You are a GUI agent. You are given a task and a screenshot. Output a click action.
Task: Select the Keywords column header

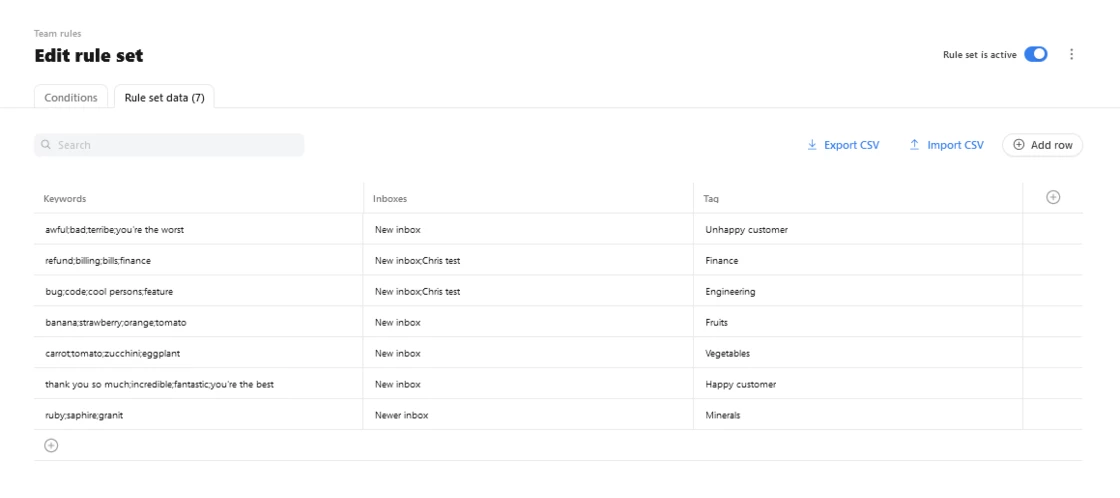click(65, 199)
